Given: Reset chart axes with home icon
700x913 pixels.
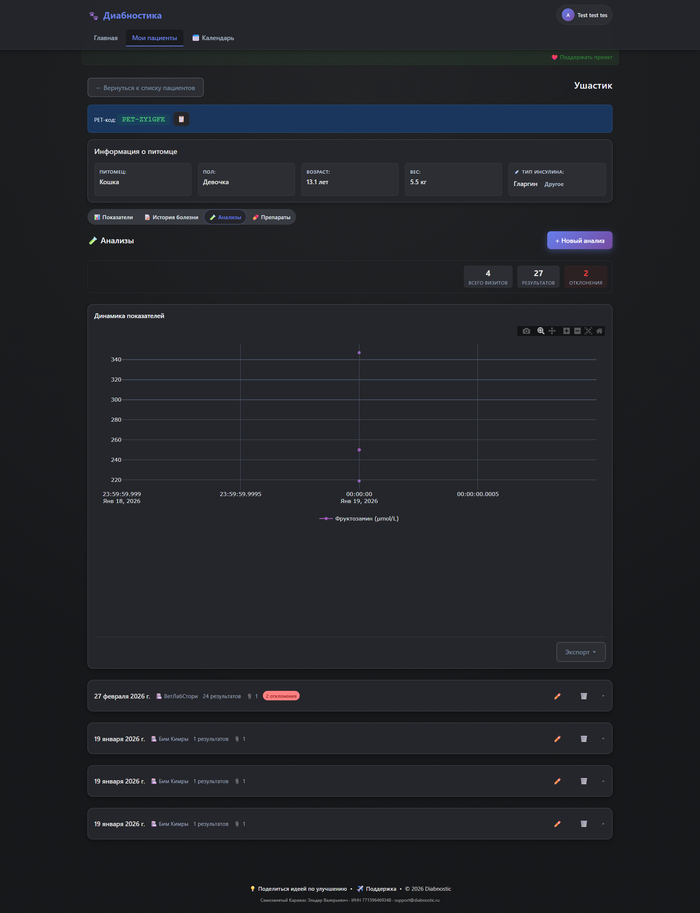Looking at the screenshot, I should point(600,331).
